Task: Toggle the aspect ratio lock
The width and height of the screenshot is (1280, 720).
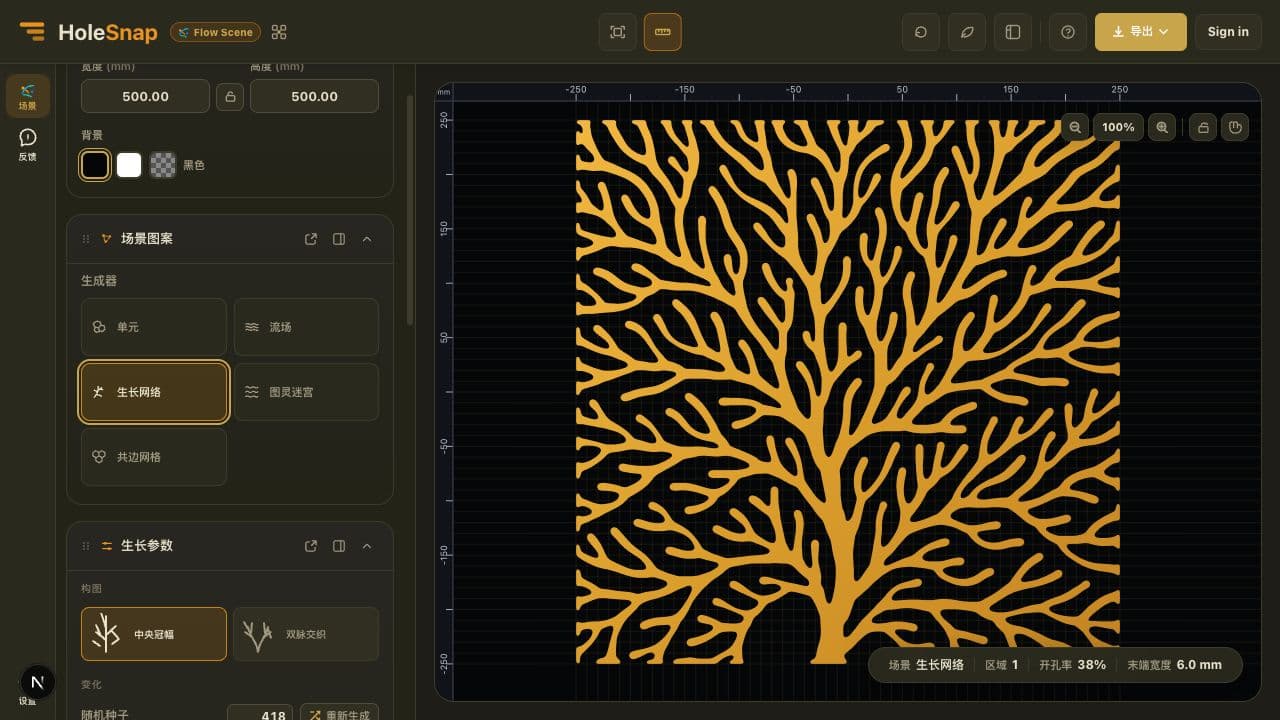Action: point(230,97)
